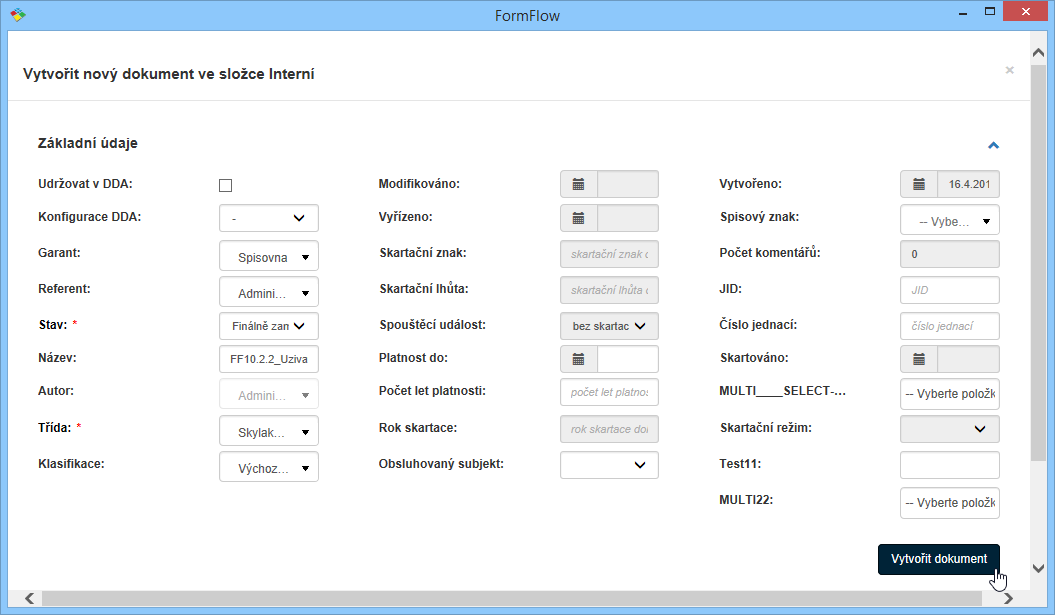Screen dimensions: 1055x615
Task: Click the Vytvořeno calendar icon
Action: [919, 184]
